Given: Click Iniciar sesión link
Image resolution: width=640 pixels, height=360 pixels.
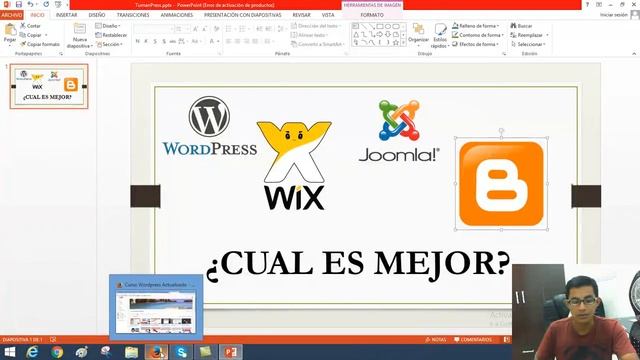Looking at the screenshot, I should pyautogui.click(x=613, y=15).
